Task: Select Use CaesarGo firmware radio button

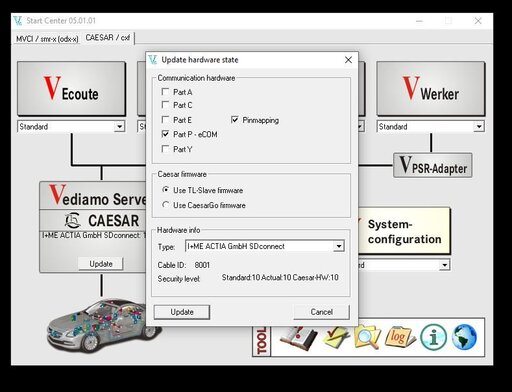Action: pyautogui.click(x=165, y=205)
